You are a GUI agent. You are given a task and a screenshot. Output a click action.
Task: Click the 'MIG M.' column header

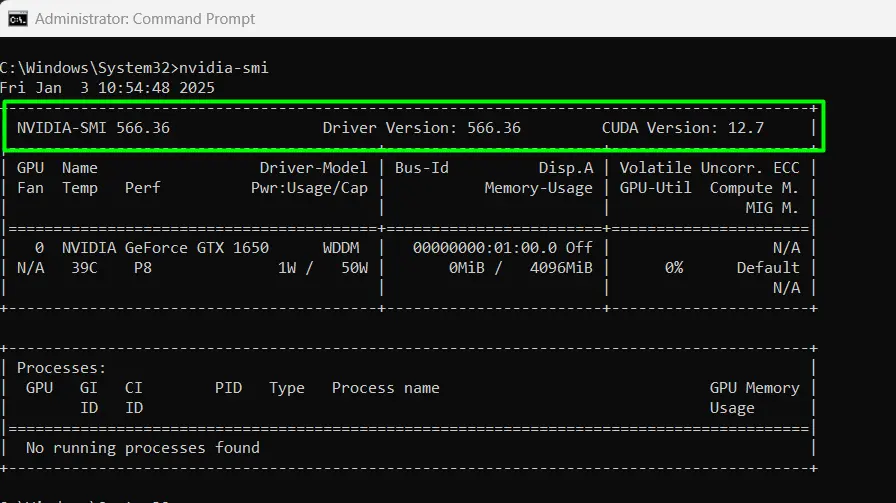(x=771, y=208)
